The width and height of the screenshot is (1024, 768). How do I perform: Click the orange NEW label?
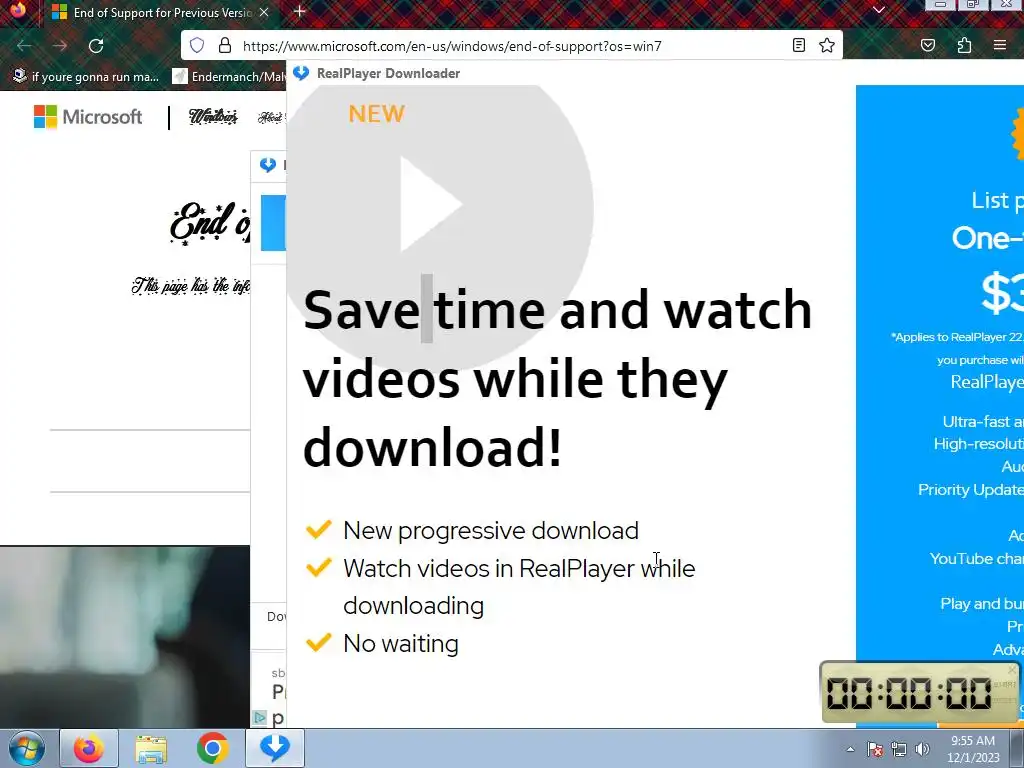pyautogui.click(x=377, y=114)
